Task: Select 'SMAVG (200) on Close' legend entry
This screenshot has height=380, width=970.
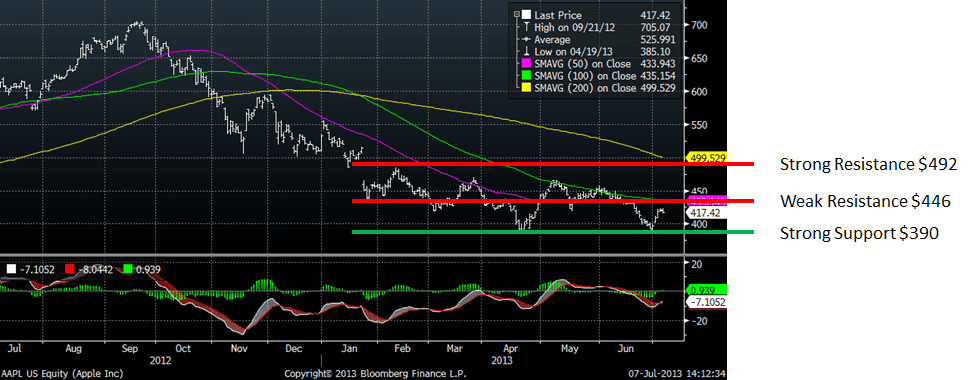Action: (x=585, y=89)
